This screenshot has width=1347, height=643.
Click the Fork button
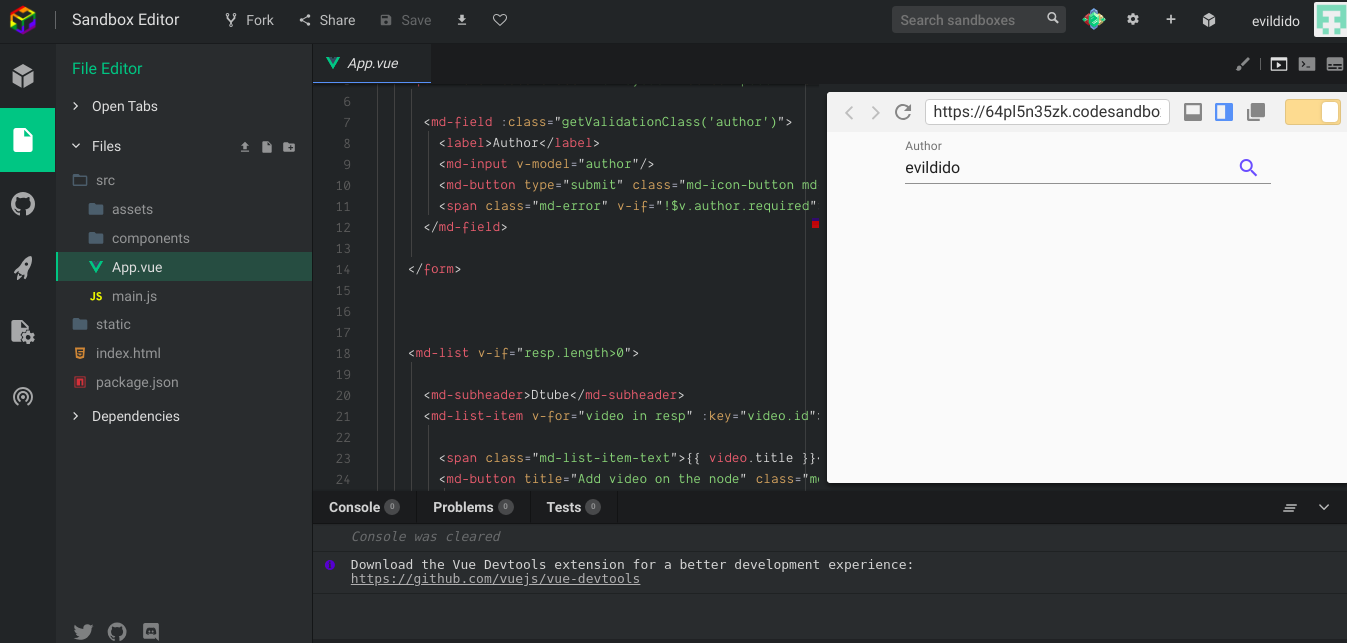pyautogui.click(x=249, y=20)
